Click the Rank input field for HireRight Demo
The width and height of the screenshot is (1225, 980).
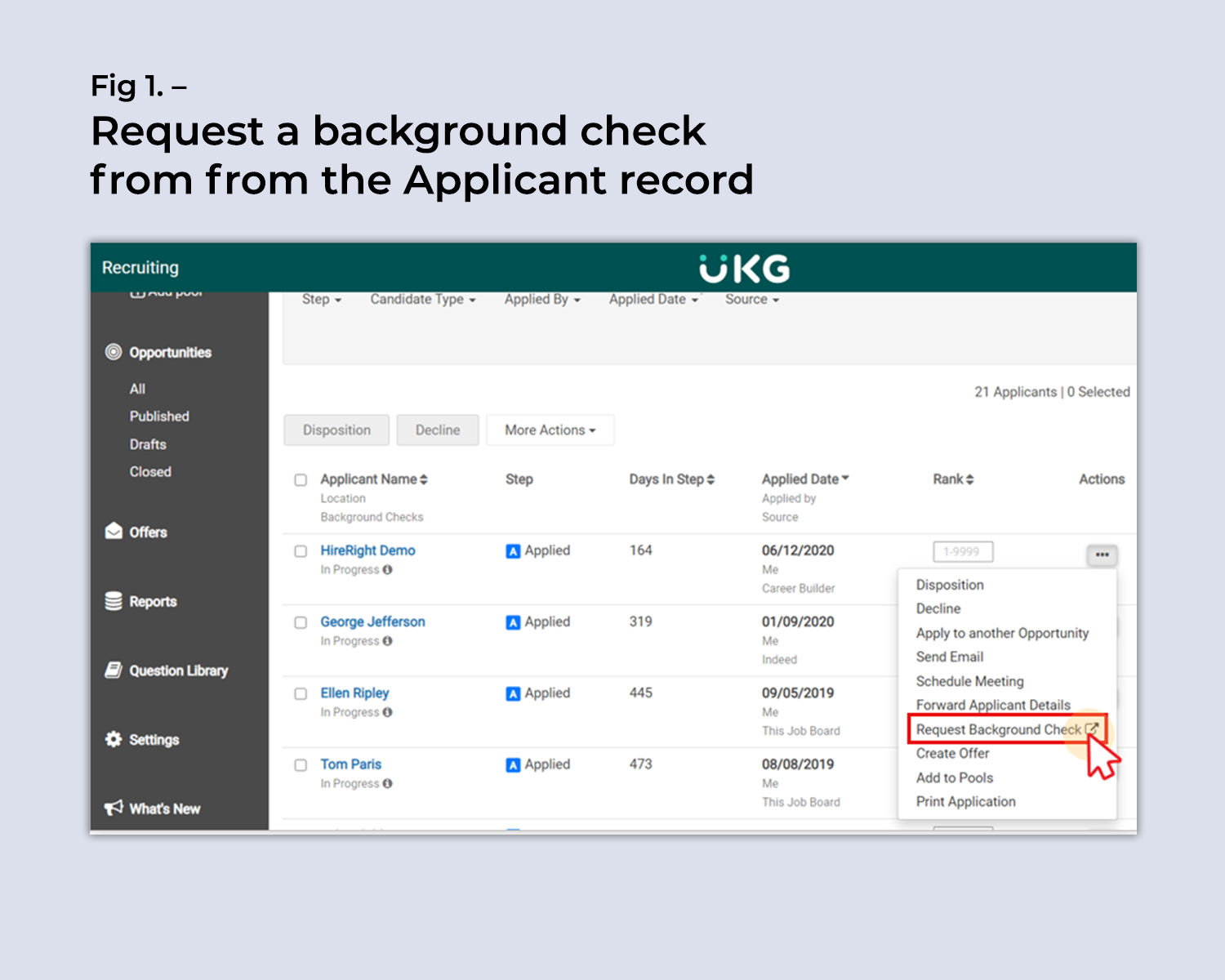tap(962, 551)
